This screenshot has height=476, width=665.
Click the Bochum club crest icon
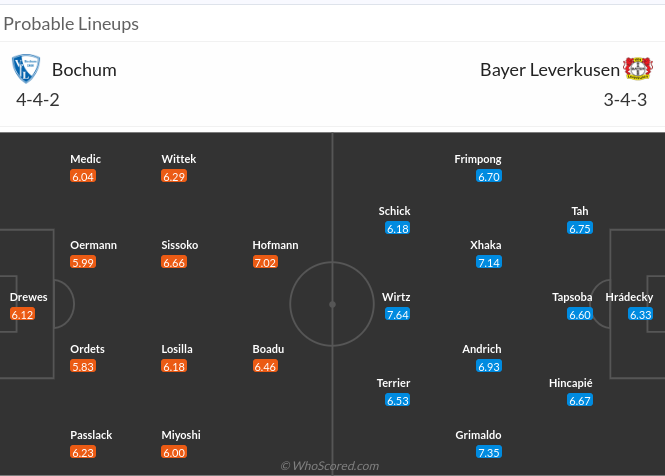[x=24, y=69]
